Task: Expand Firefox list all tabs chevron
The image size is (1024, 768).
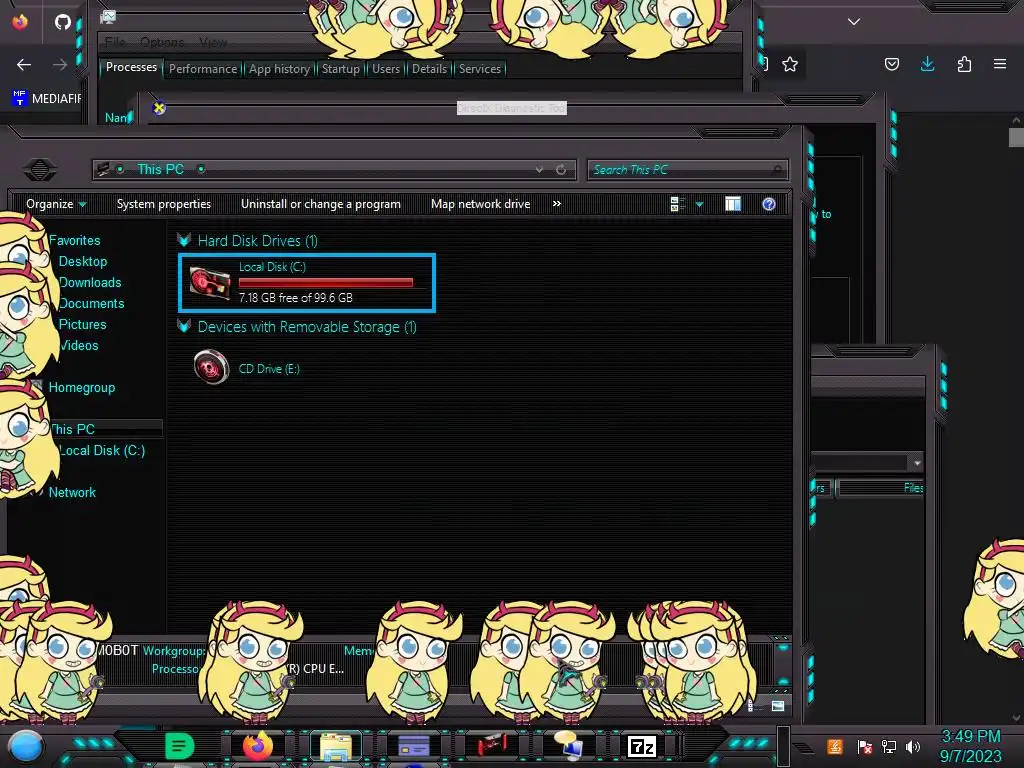Action: coord(854,22)
